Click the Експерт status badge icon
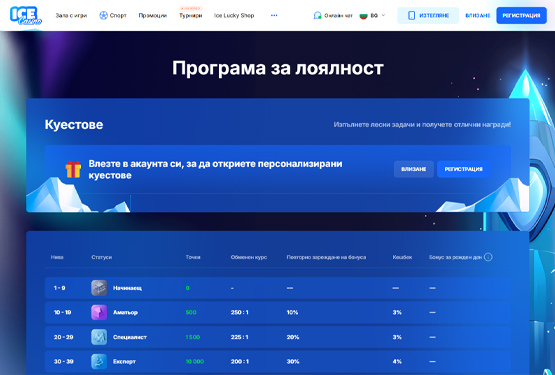The width and height of the screenshot is (555, 375). pyautogui.click(x=99, y=361)
